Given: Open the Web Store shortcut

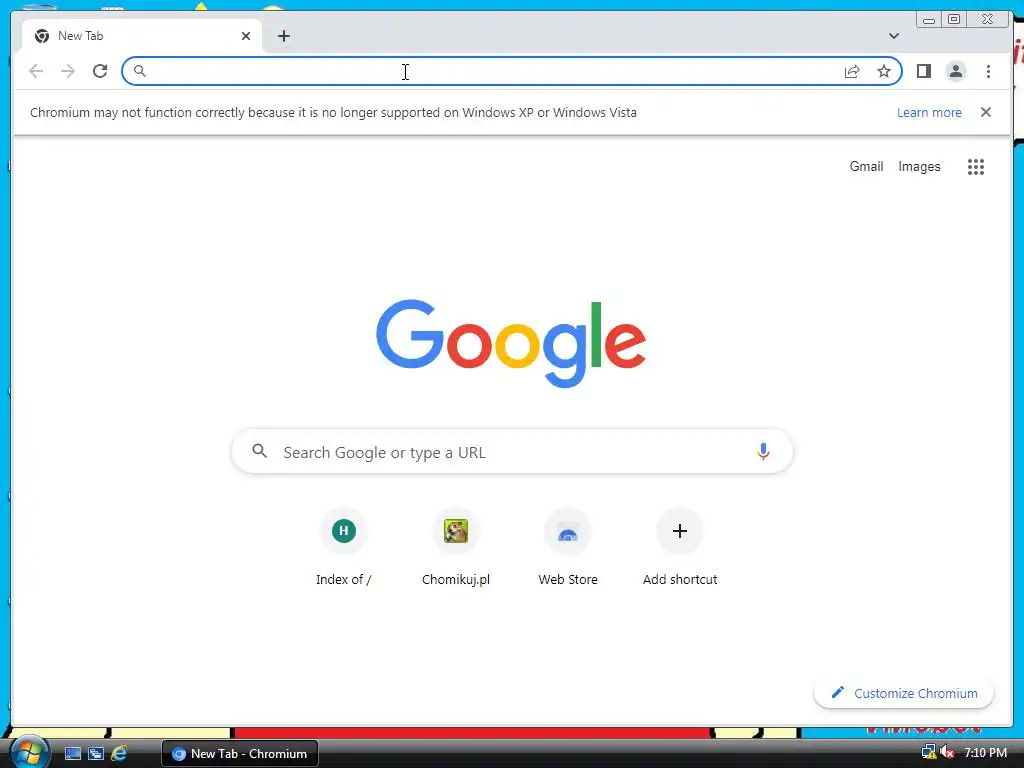Looking at the screenshot, I should [x=568, y=549].
